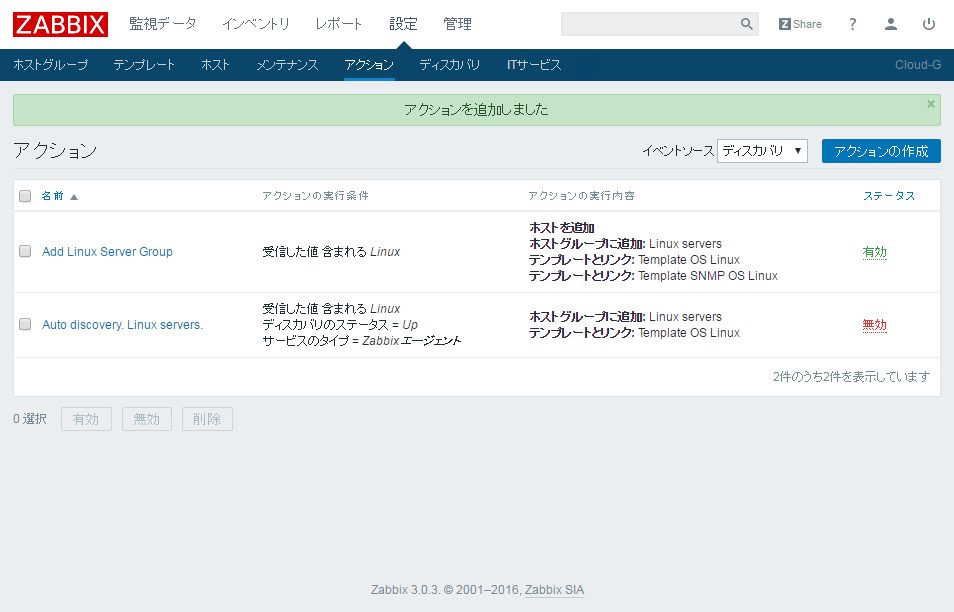
Task: Click the Zabbix logo
Action: 59,24
